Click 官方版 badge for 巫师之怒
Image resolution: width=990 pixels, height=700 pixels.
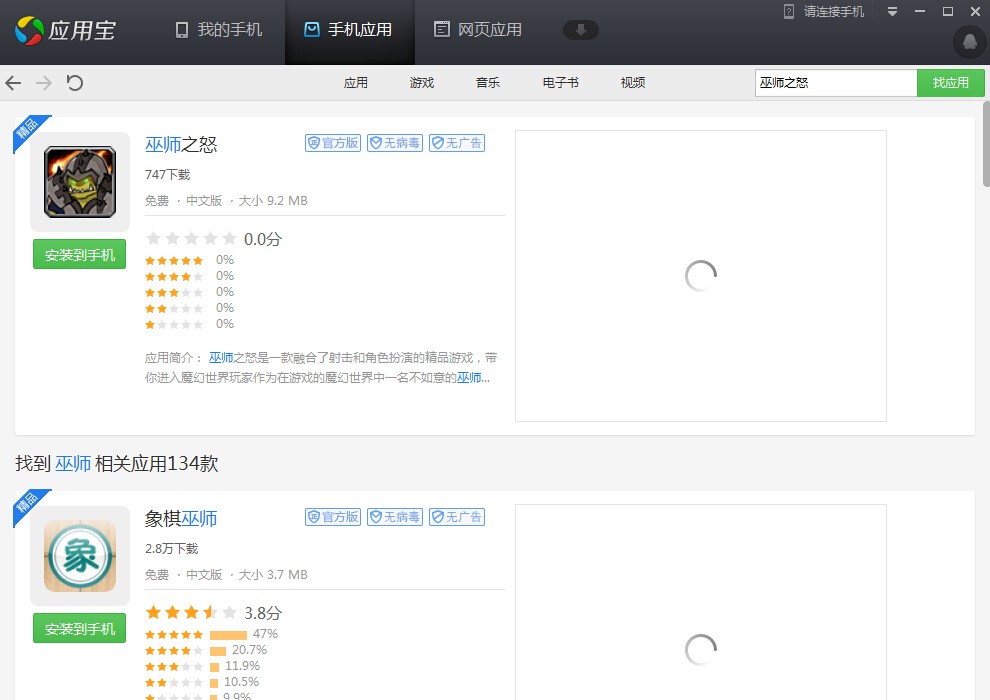[x=333, y=143]
